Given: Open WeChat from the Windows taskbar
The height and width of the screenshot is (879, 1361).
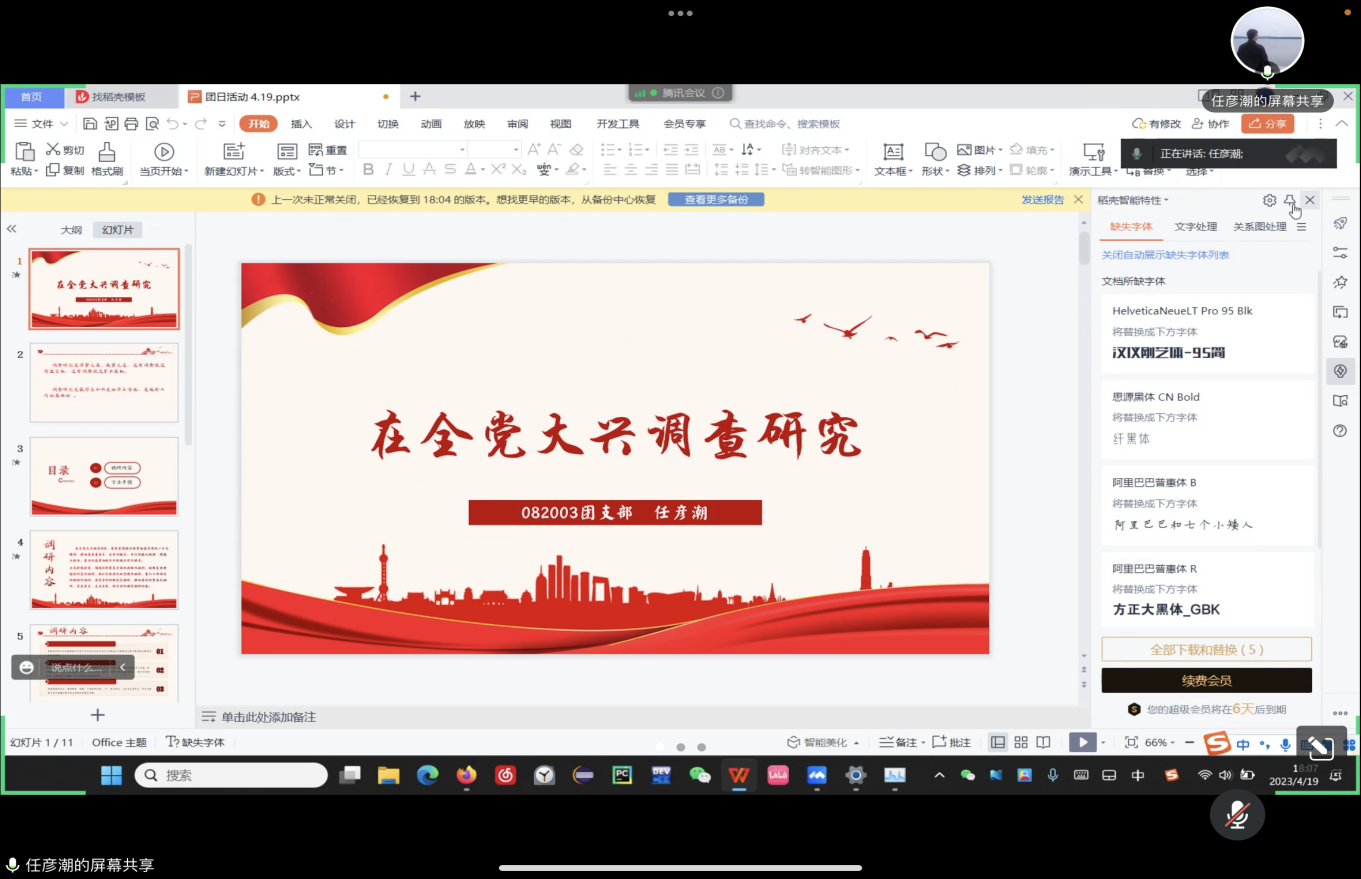Looking at the screenshot, I should pos(700,775).
